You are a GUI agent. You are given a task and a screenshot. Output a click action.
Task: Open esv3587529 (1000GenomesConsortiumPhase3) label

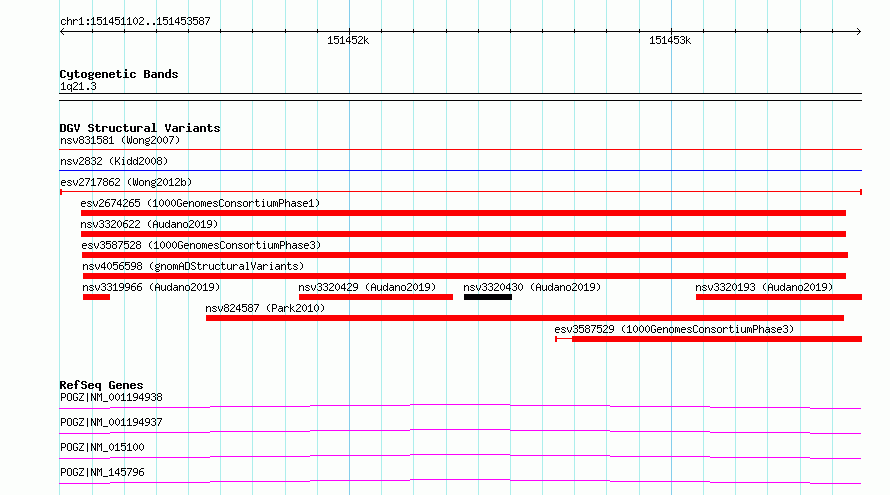click(x=674, y=329)
